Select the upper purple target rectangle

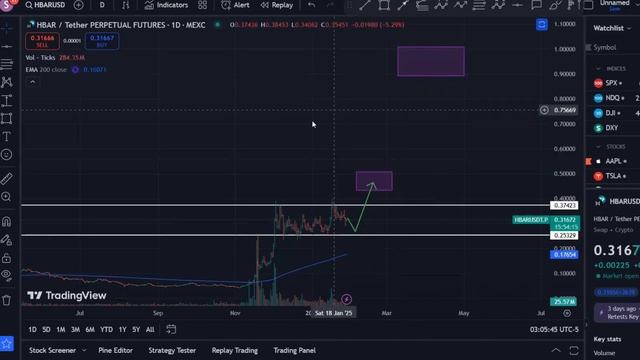pyautogui.click(x=431, y=61)
